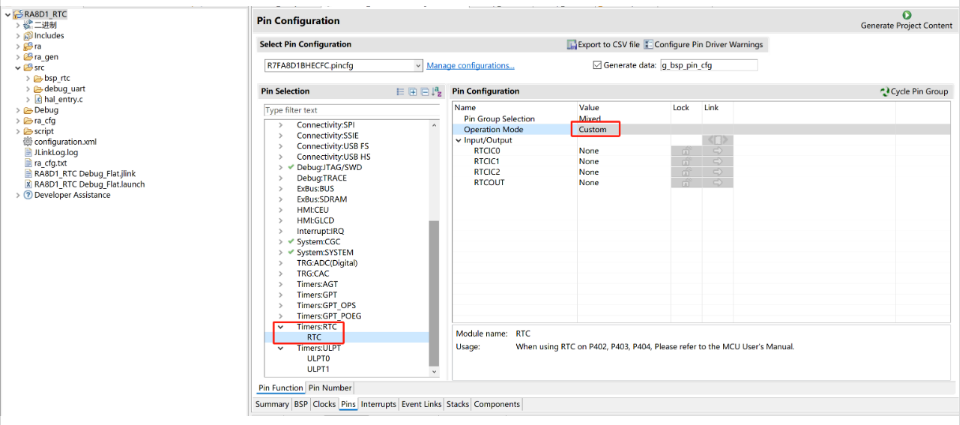Expand the Connectivity:SPI node
Viewport: 960px width, 425px height.
click(281, 125)
